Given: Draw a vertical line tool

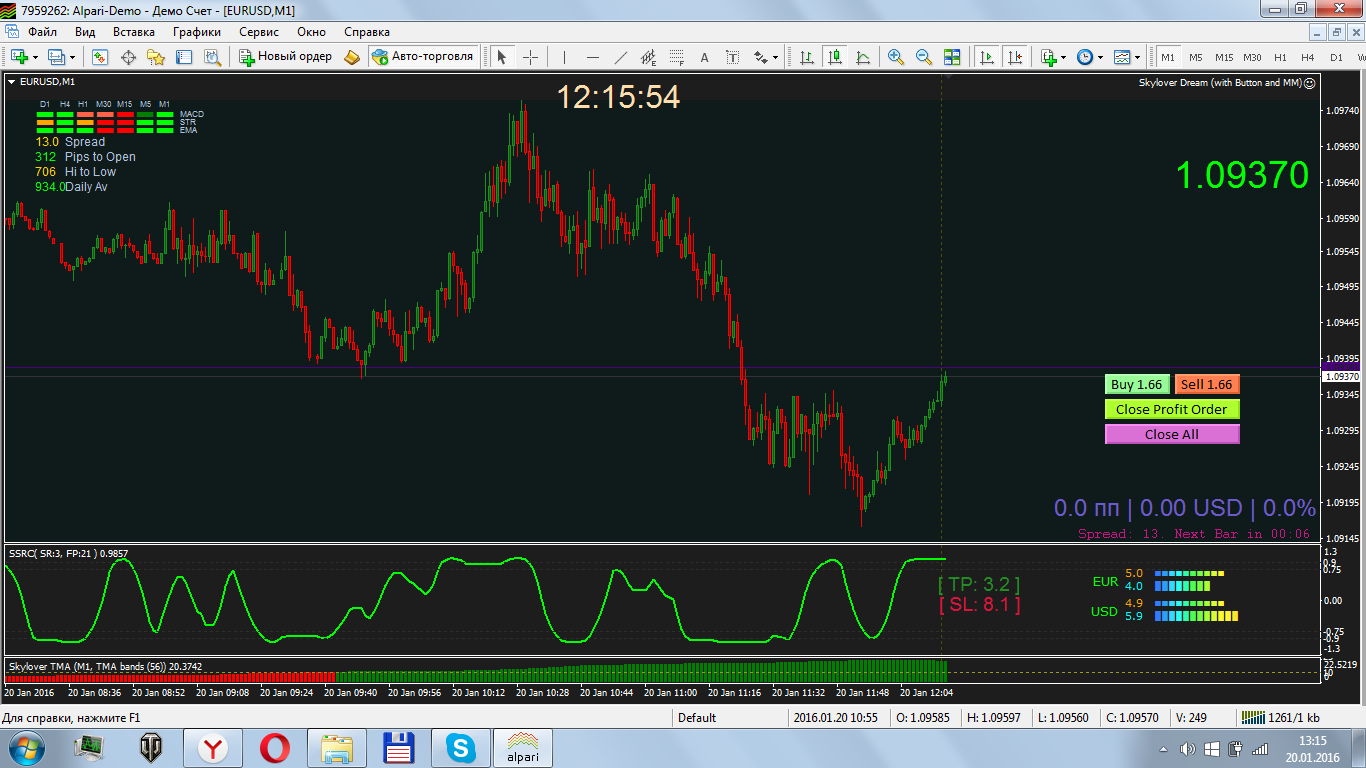Looking at the screenshot, I should (564, 57).
